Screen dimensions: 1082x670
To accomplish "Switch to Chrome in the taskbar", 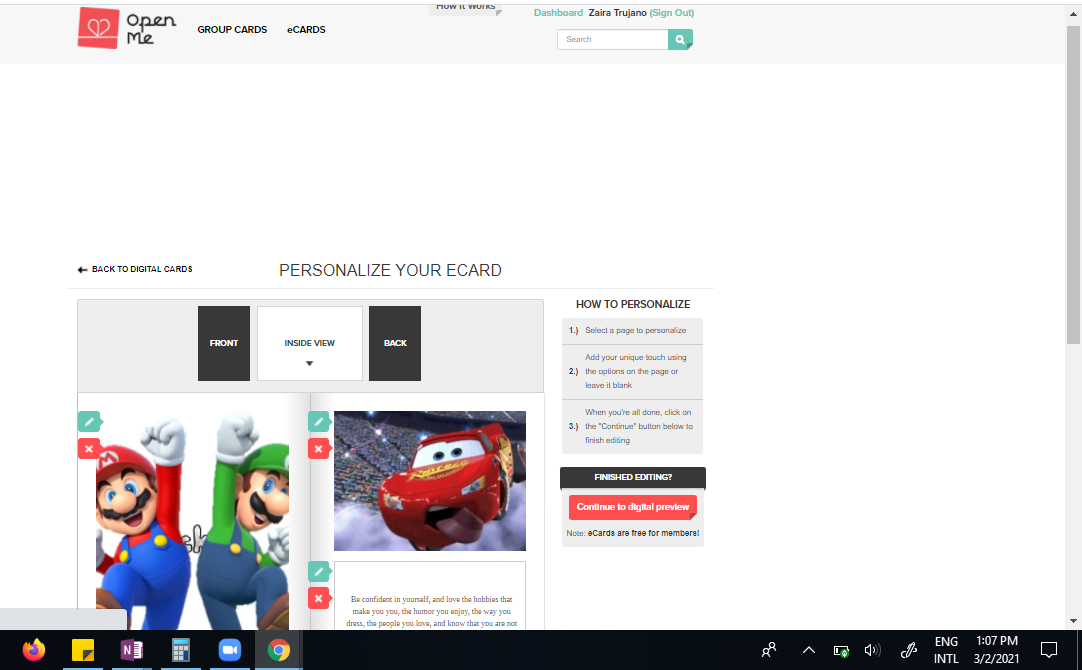I will tap(279, 650).
